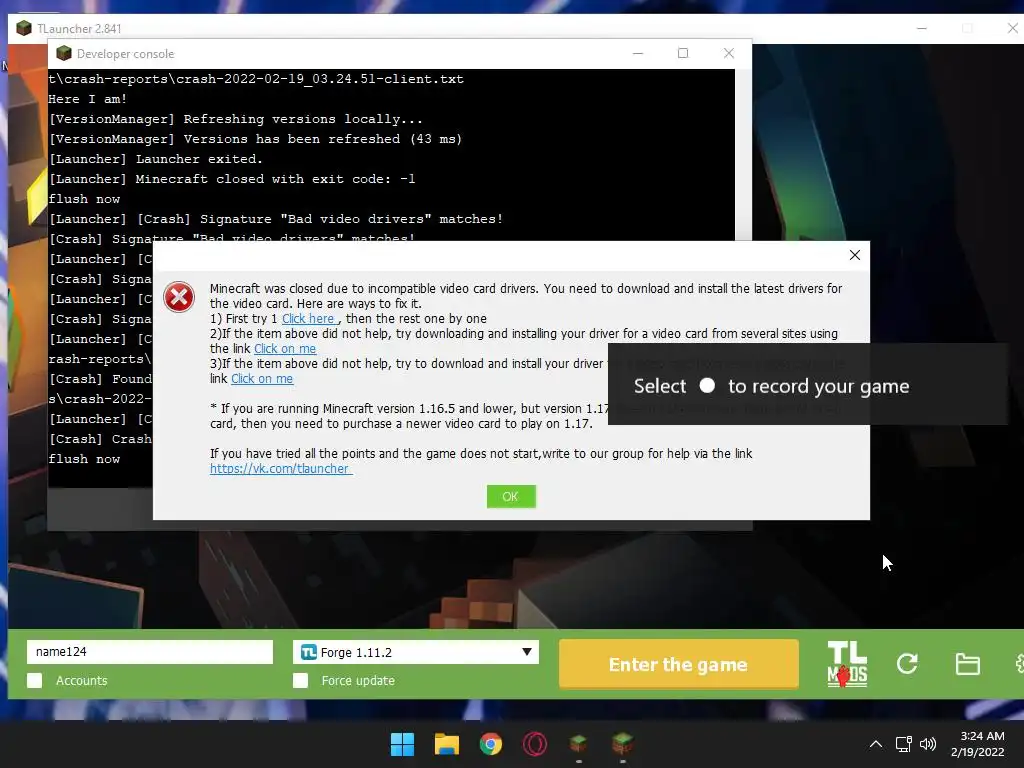Show hidden system tray icons

876,744
